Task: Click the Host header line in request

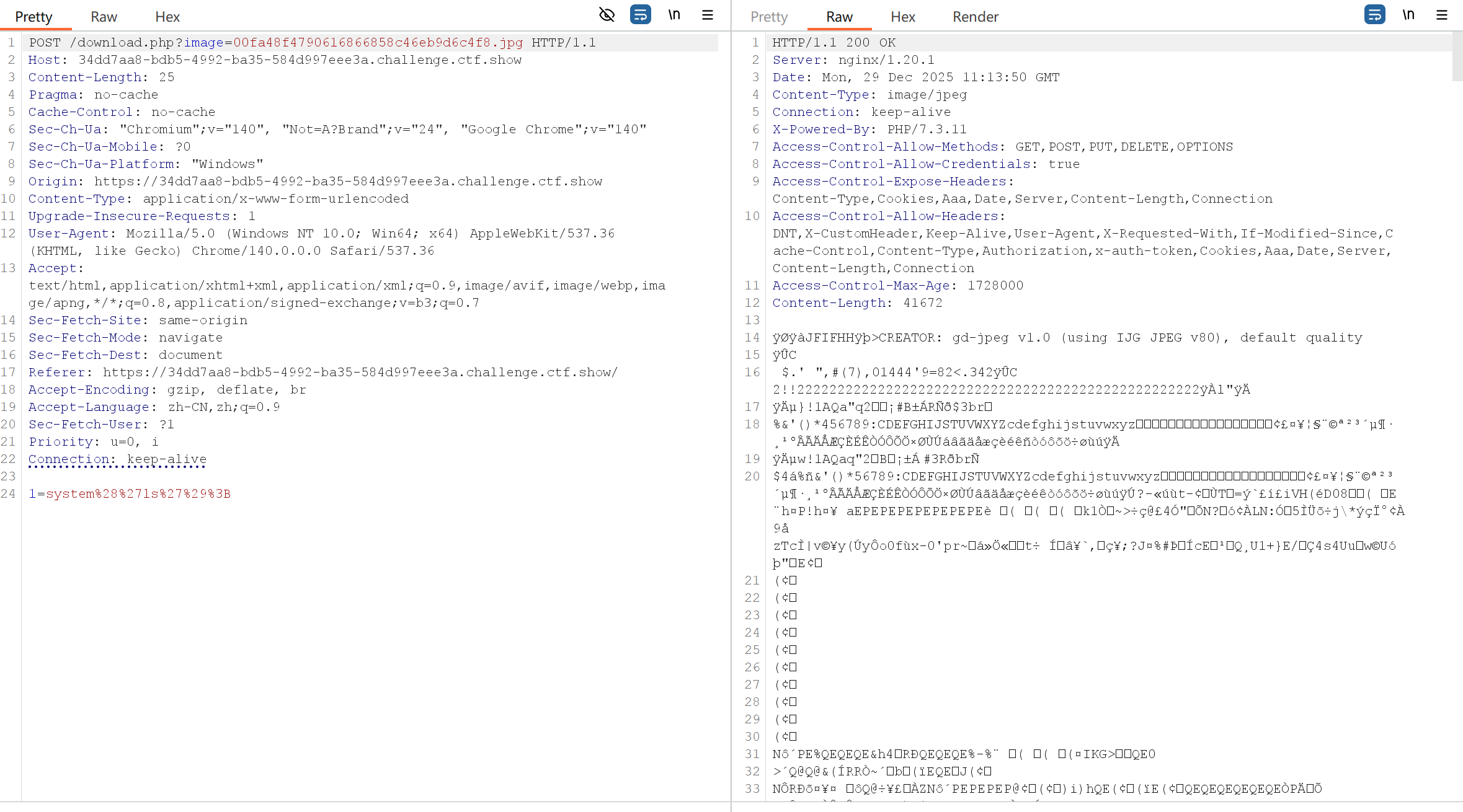Action: click(275, 60)
